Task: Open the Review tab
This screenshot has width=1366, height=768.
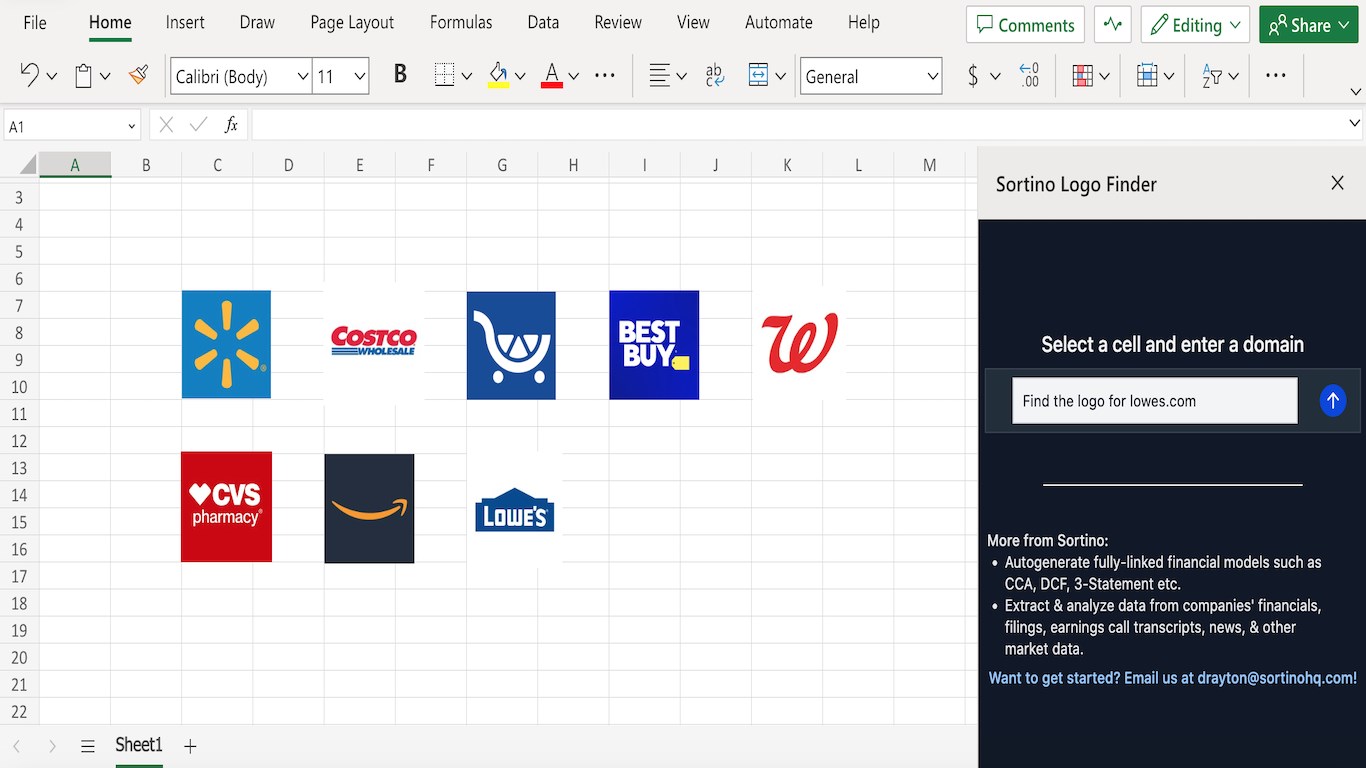Action: [618, 22]
